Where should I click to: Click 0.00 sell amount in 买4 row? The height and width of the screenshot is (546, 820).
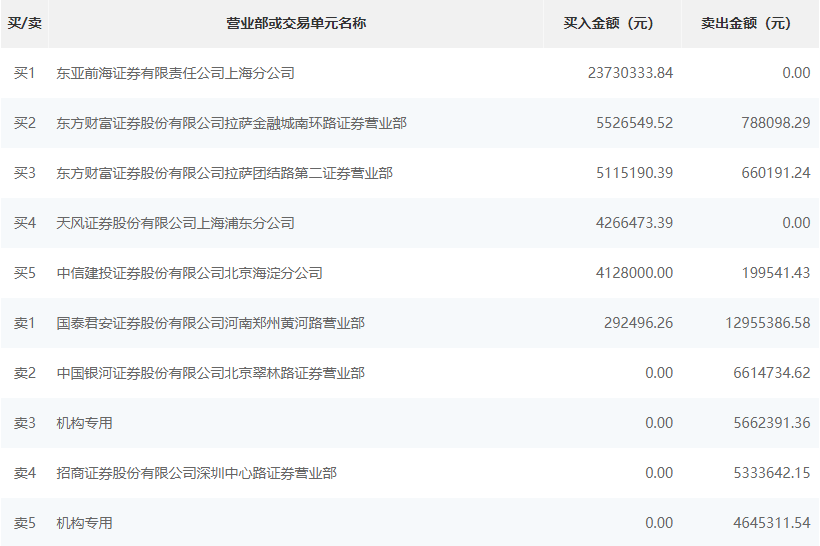(x=796, y=223)
